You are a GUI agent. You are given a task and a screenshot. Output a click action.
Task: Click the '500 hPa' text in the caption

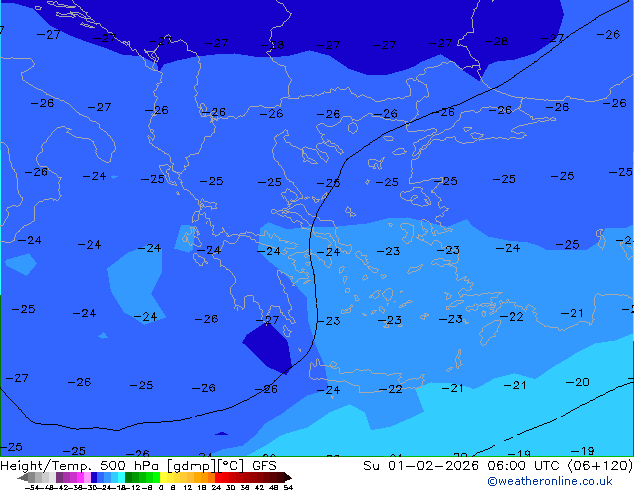[x=130, y=465]
